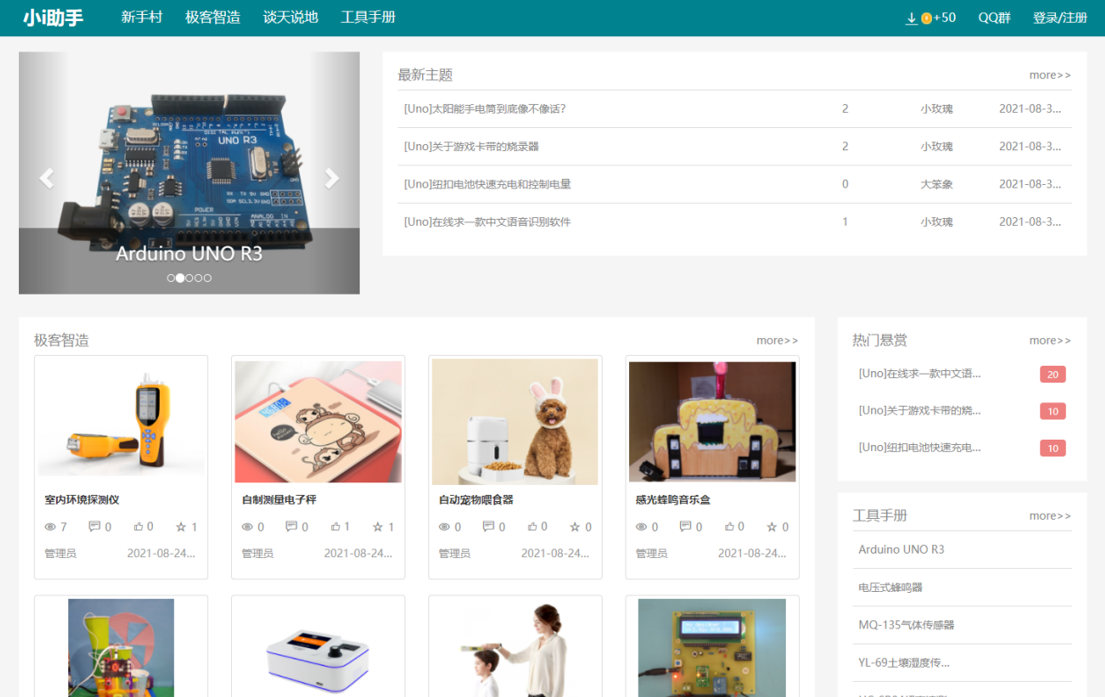
Task: Open topic 太阳能手电筒到底像不像话
Action: [x=484, y=109]
